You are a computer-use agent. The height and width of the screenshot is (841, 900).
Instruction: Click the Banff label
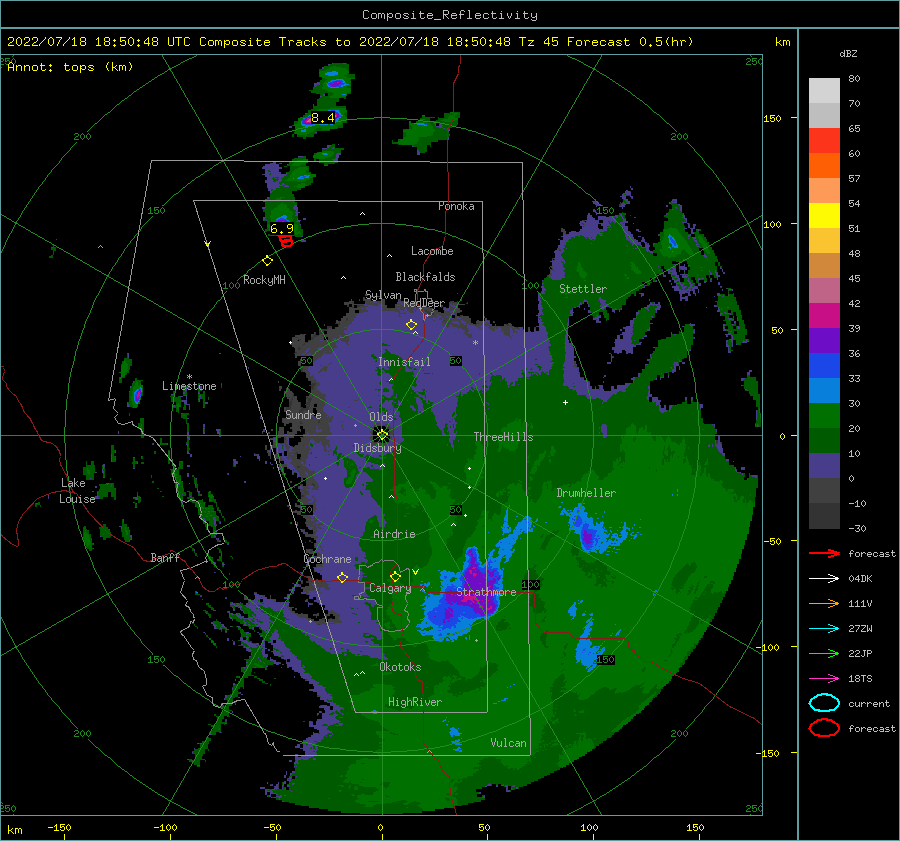pos(165,557)
